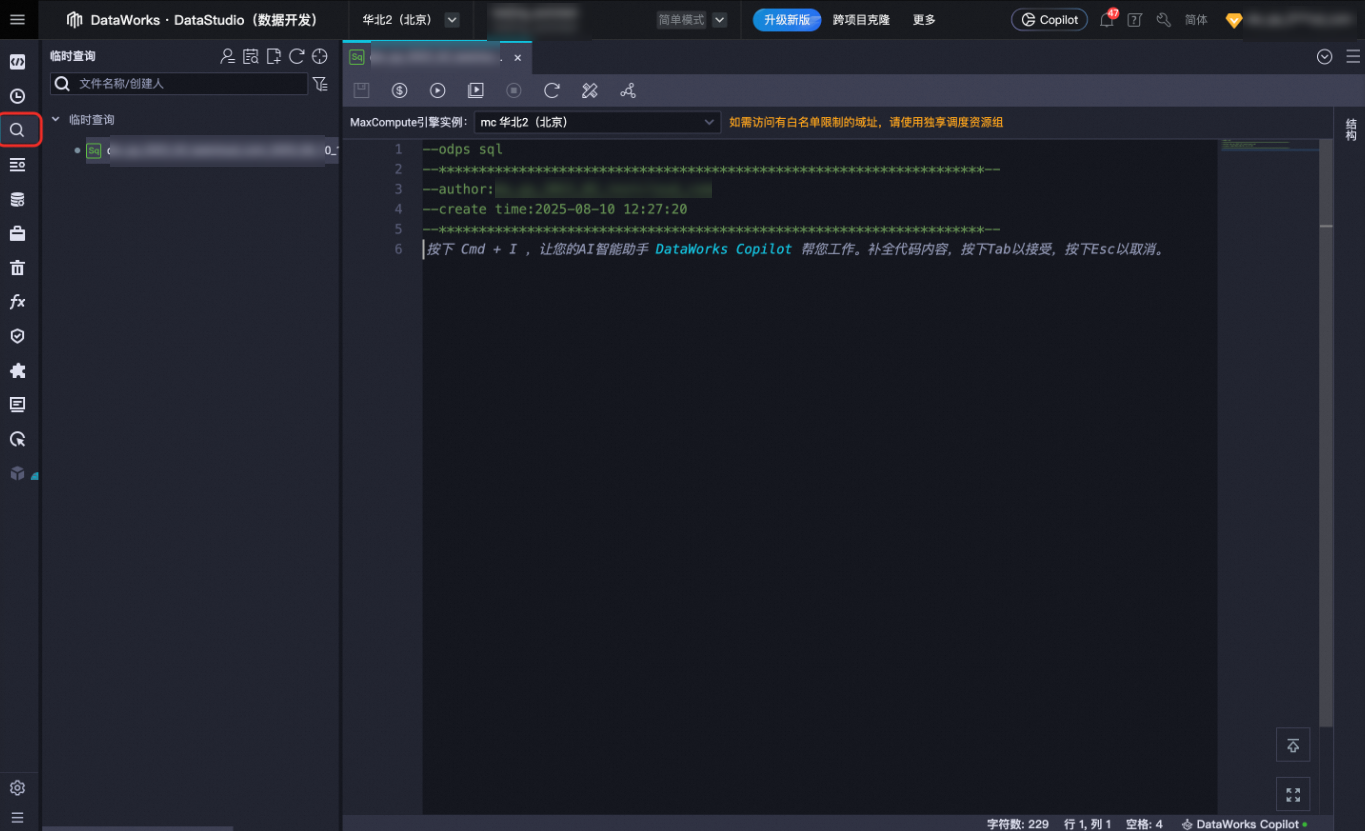Click the DataWorks DataStudio logo title
This screenshot has height=831, width=1365.
192,20
